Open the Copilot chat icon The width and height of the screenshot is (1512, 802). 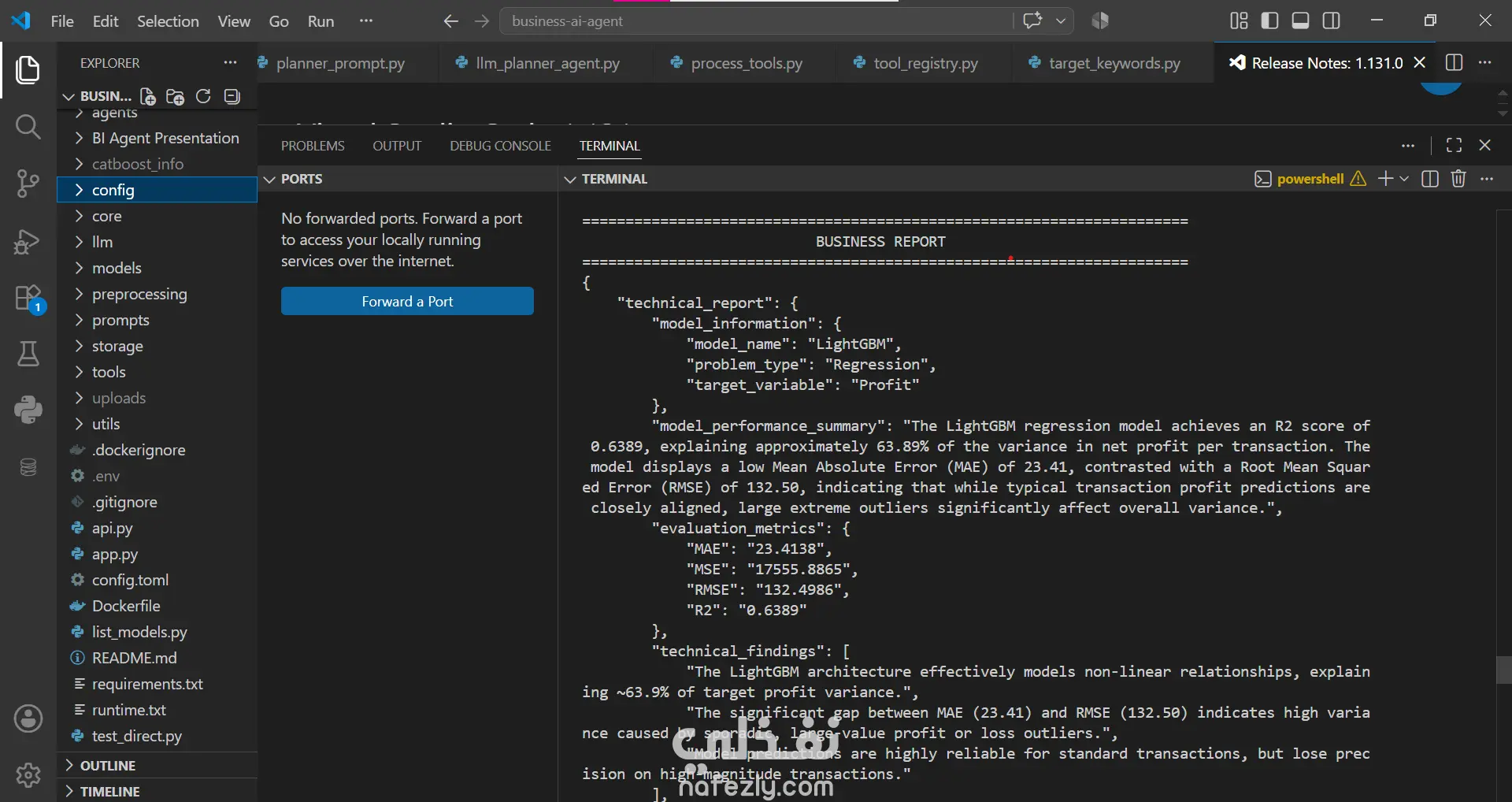(1032, 21)
